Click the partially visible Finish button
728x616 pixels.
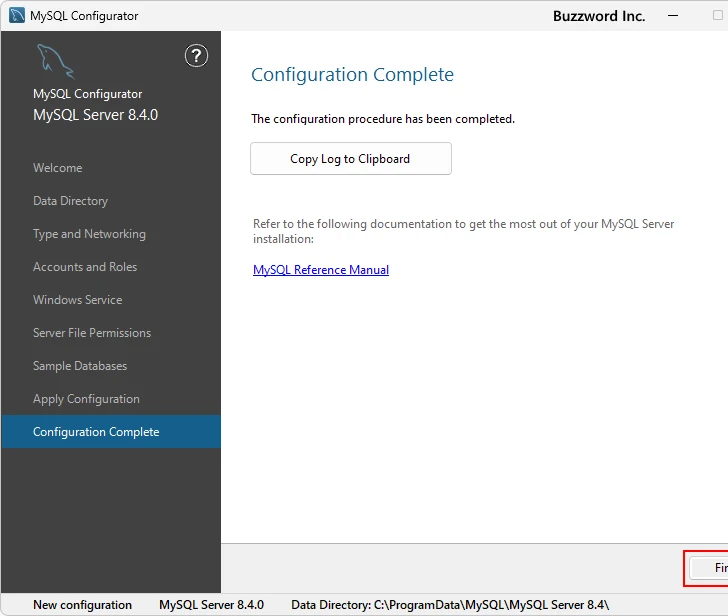point(709,568)
